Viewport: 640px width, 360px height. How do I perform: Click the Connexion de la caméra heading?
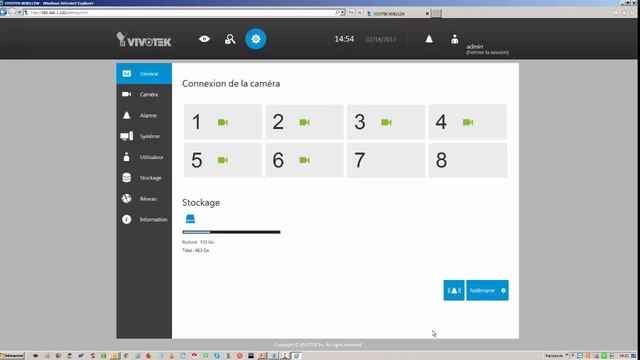tap(231, 84)
